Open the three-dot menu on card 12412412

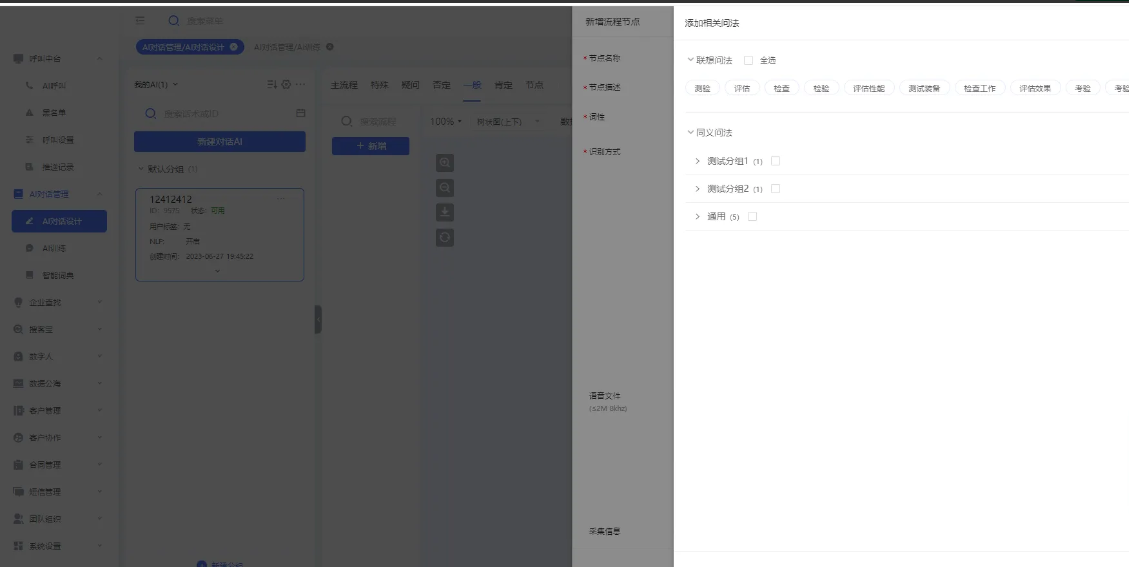coord(284,199)
